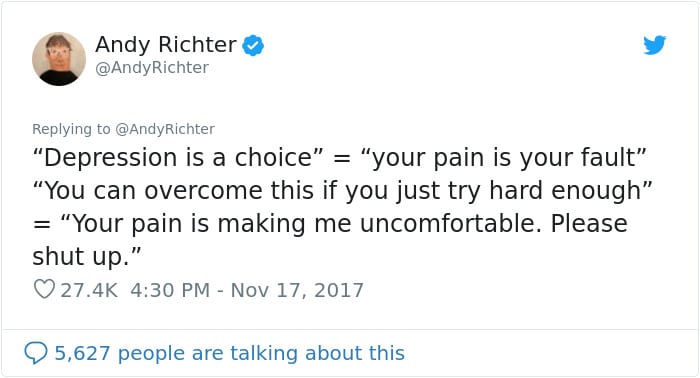
Task: Click the "Your pain is making me uncomfortable" line
Action: click(x=330, y=224)
